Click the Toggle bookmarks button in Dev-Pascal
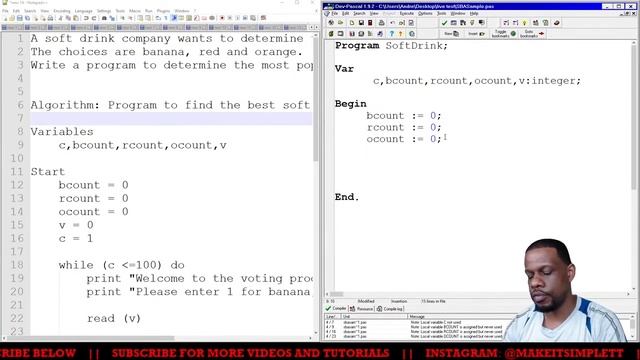 (504, 33)
